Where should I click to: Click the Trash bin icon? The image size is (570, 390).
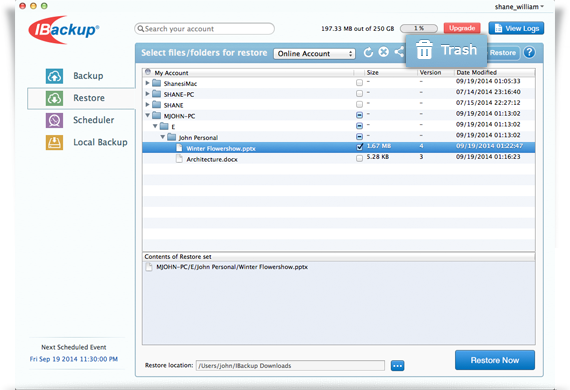(x=424, y=49)
